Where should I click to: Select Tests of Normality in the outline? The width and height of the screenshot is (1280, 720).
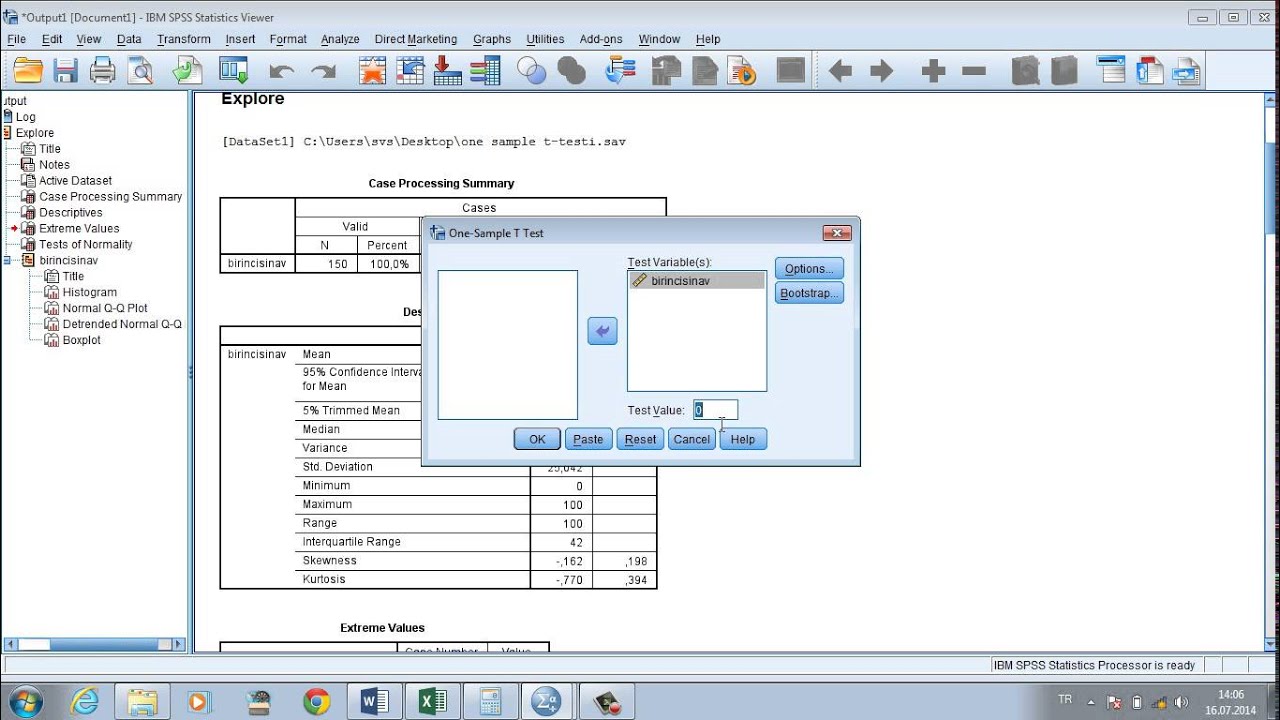click(85, 244)
